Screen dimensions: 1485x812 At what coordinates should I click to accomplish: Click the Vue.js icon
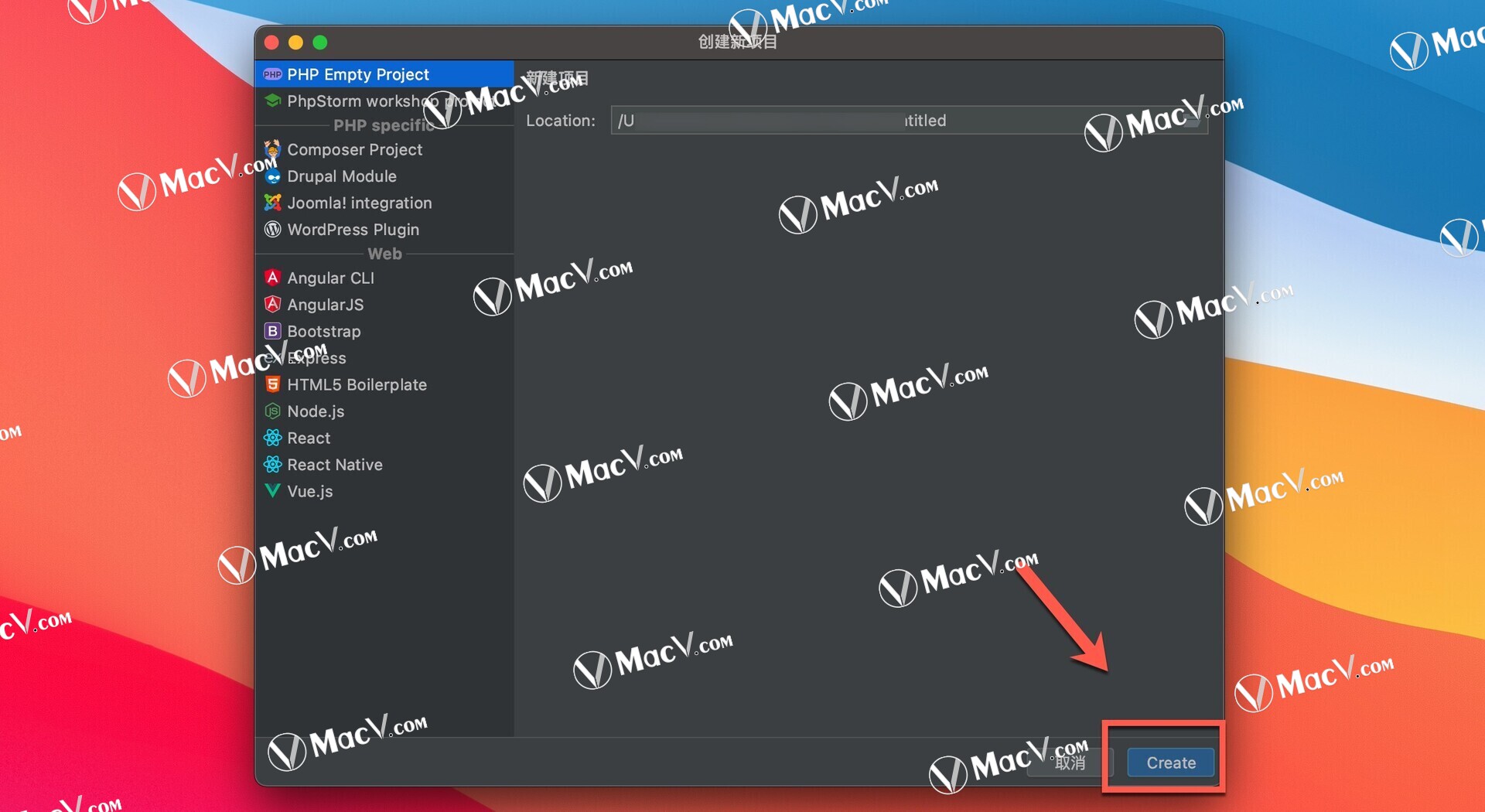tap(272, 491)
